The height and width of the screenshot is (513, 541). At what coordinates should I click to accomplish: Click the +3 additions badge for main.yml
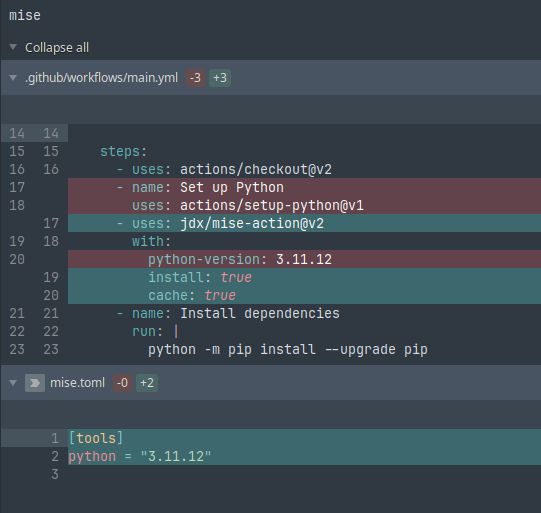point(220,78)
